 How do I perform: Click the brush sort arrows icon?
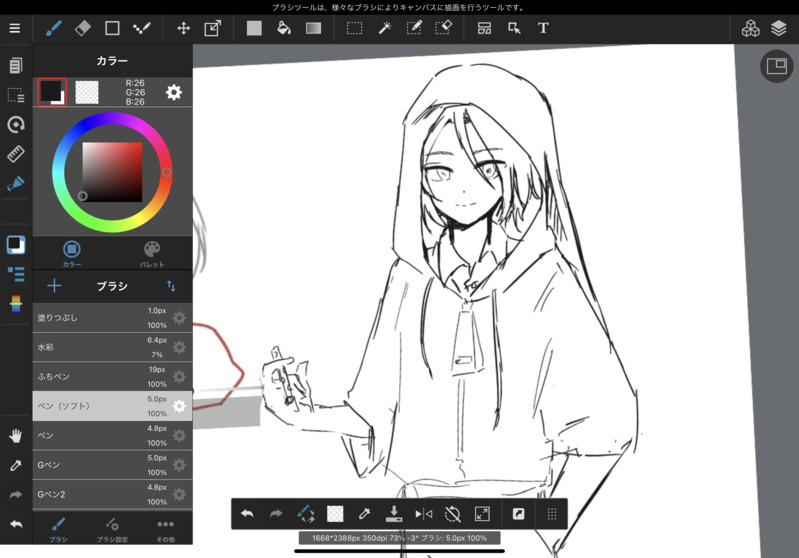[x=171, y=286]
